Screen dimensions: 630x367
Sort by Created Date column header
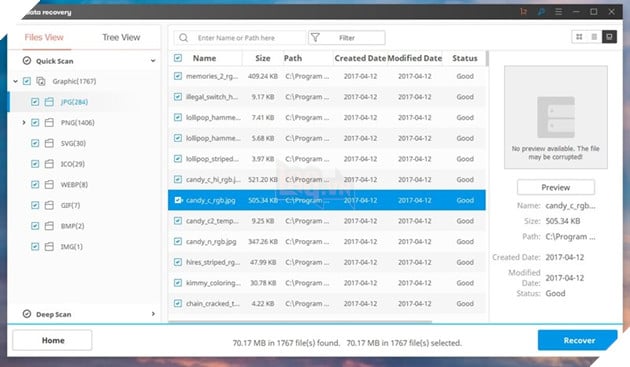360,58
